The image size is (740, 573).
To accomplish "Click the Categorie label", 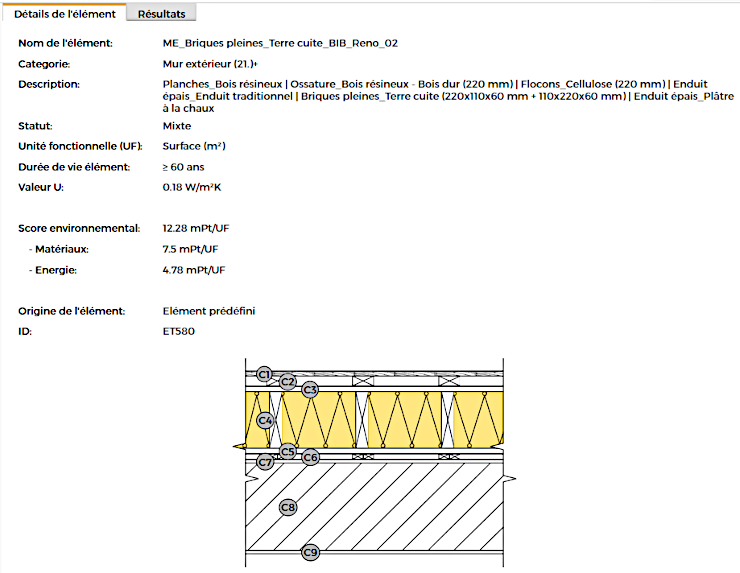I will [x=44, y=64].
